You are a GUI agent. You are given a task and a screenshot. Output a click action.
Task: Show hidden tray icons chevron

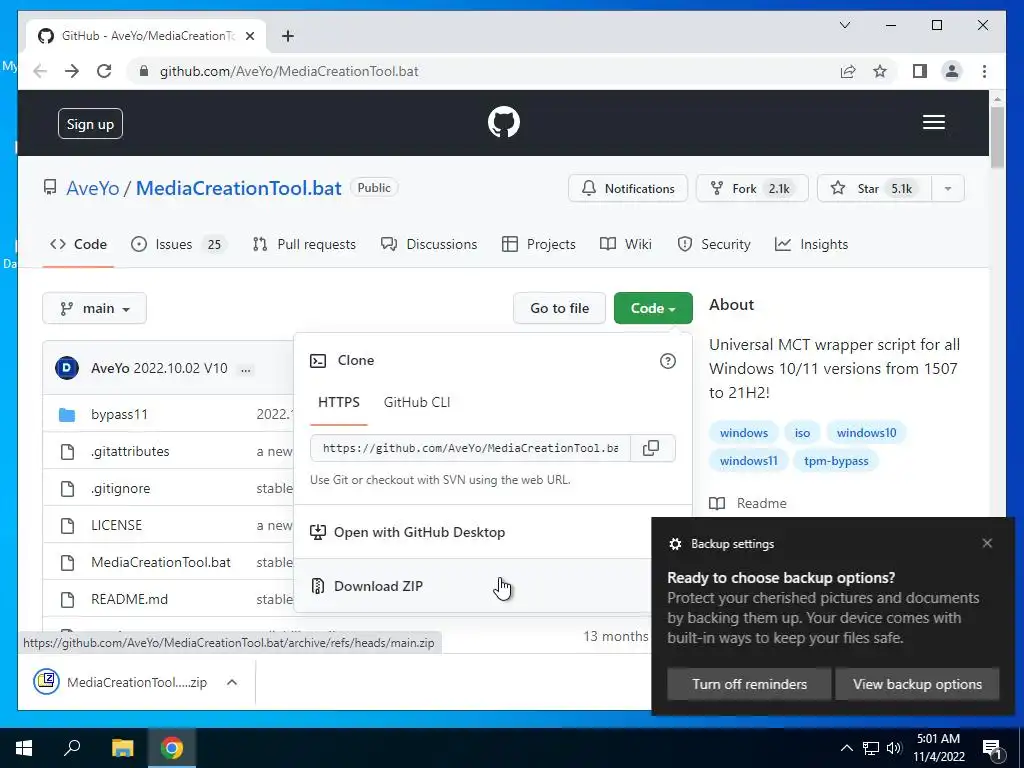point(846,748)
